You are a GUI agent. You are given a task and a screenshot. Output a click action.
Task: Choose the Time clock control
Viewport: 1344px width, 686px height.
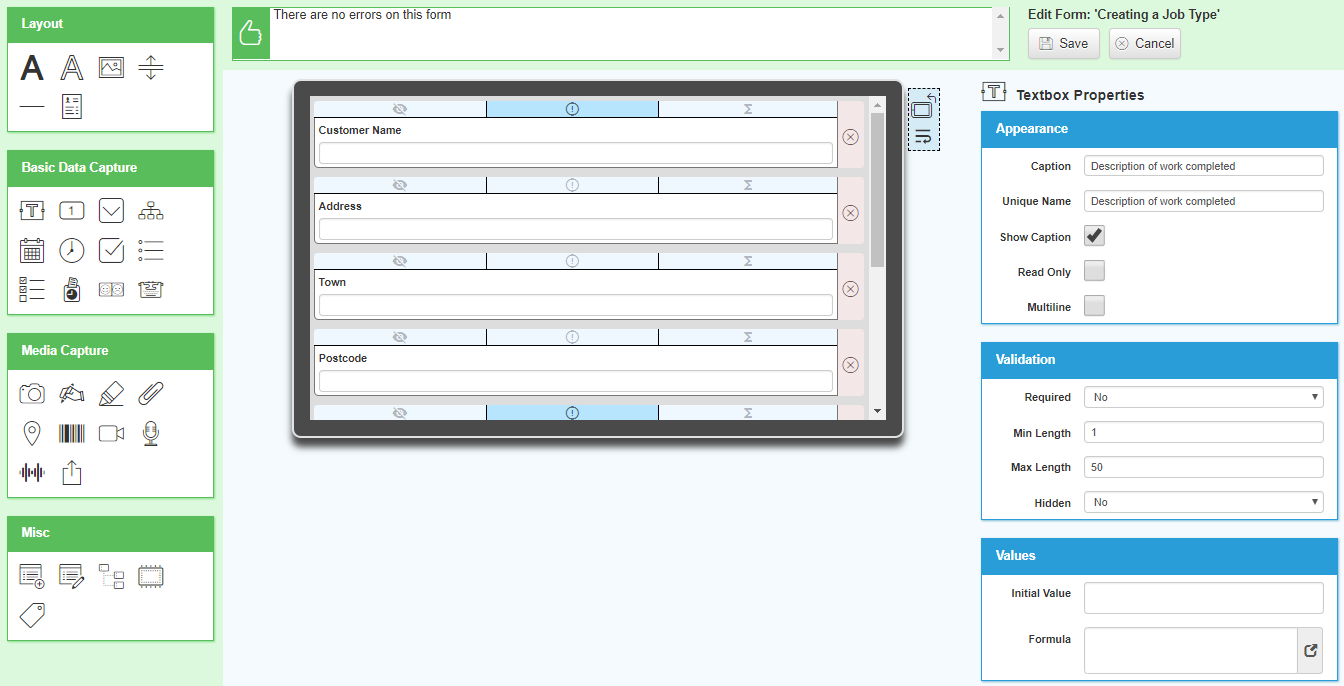point(71,250)
